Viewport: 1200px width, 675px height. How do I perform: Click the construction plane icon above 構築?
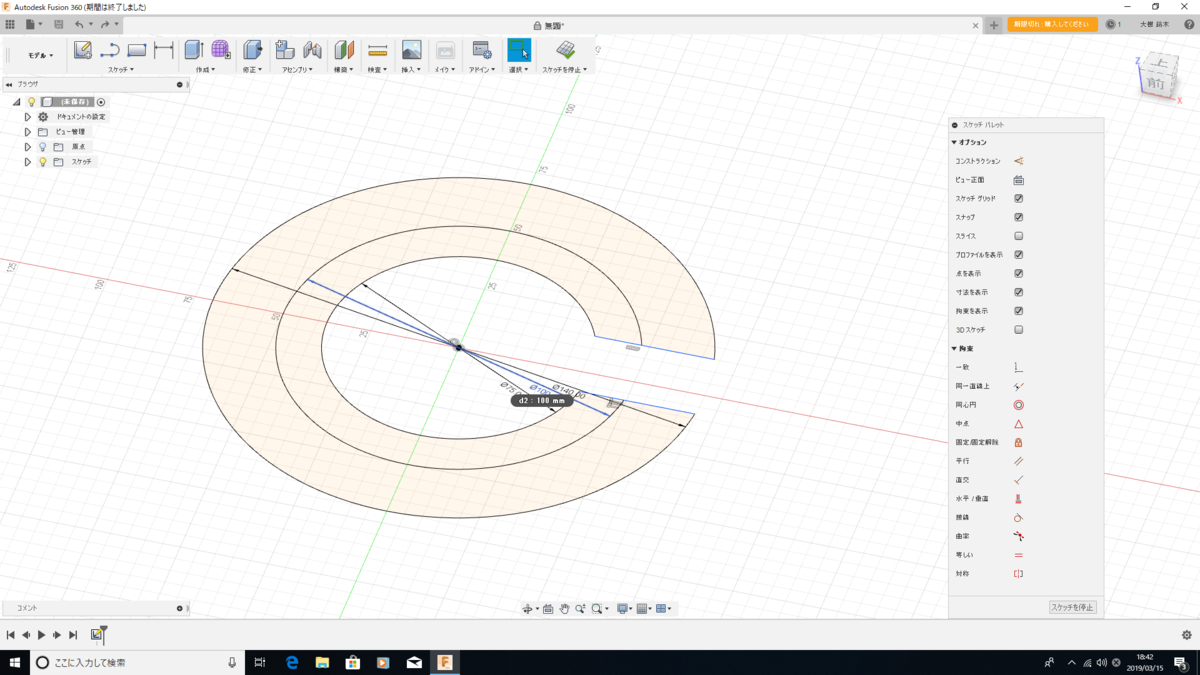[345, 50]
